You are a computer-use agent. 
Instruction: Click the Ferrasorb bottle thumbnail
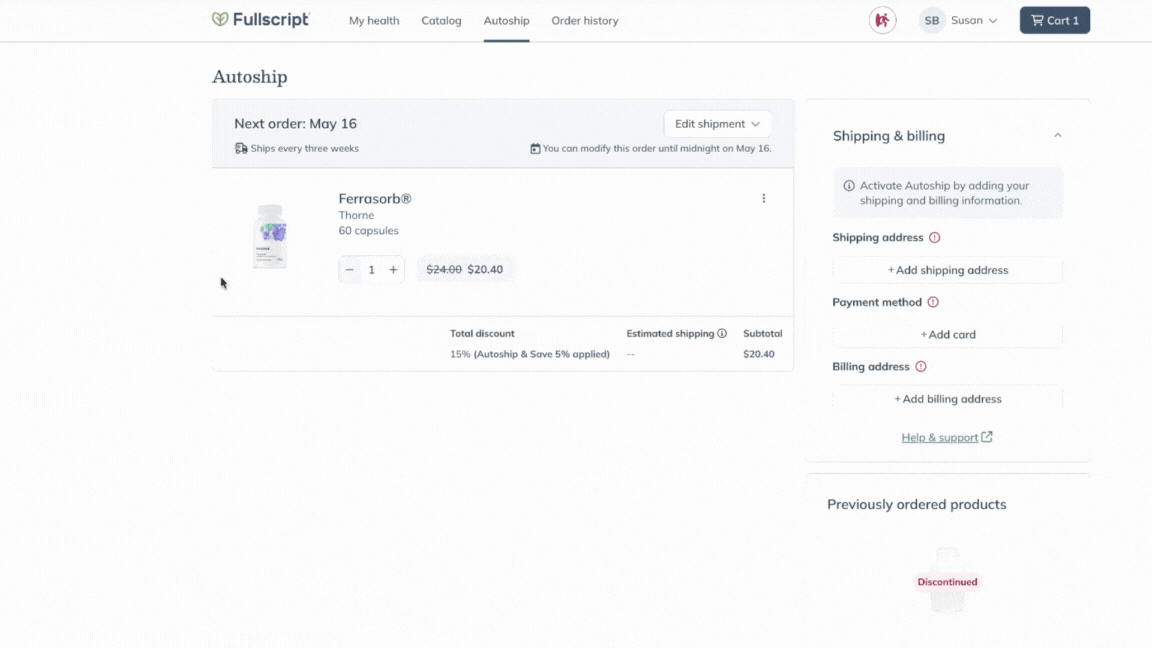point(270,237)
